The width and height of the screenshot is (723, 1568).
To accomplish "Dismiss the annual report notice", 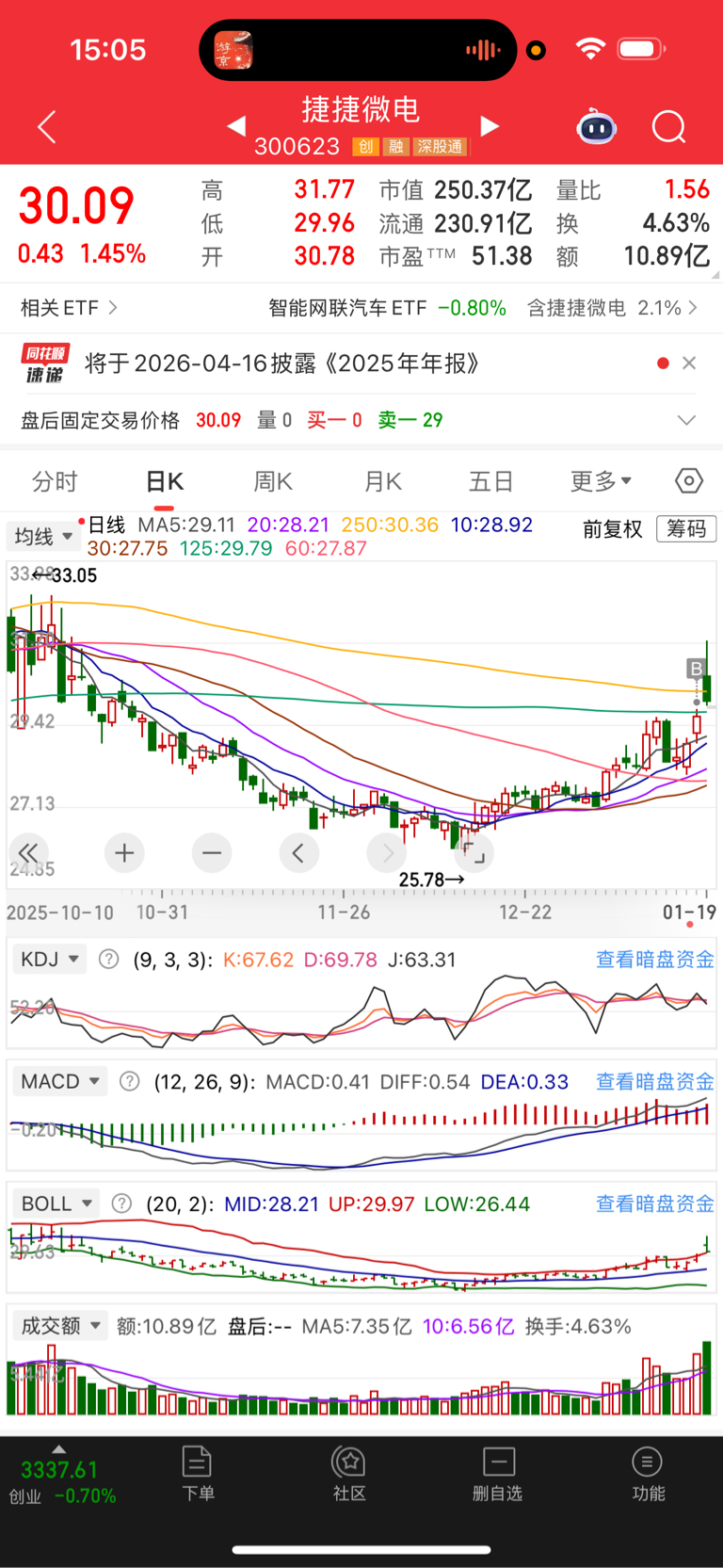I will pyautogui.click(x=689, y=364).
